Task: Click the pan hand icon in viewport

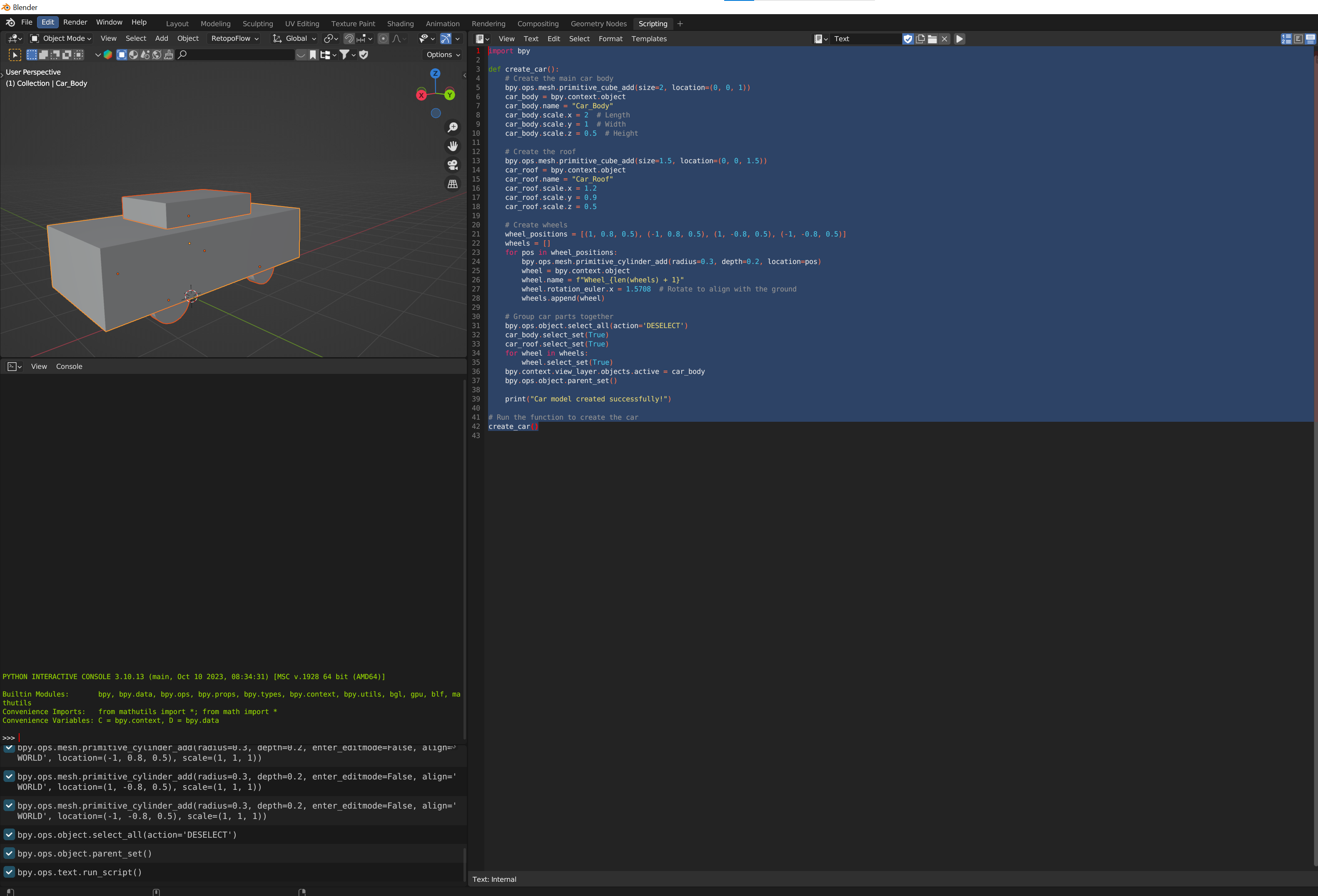Action: (x=453, y=146)
